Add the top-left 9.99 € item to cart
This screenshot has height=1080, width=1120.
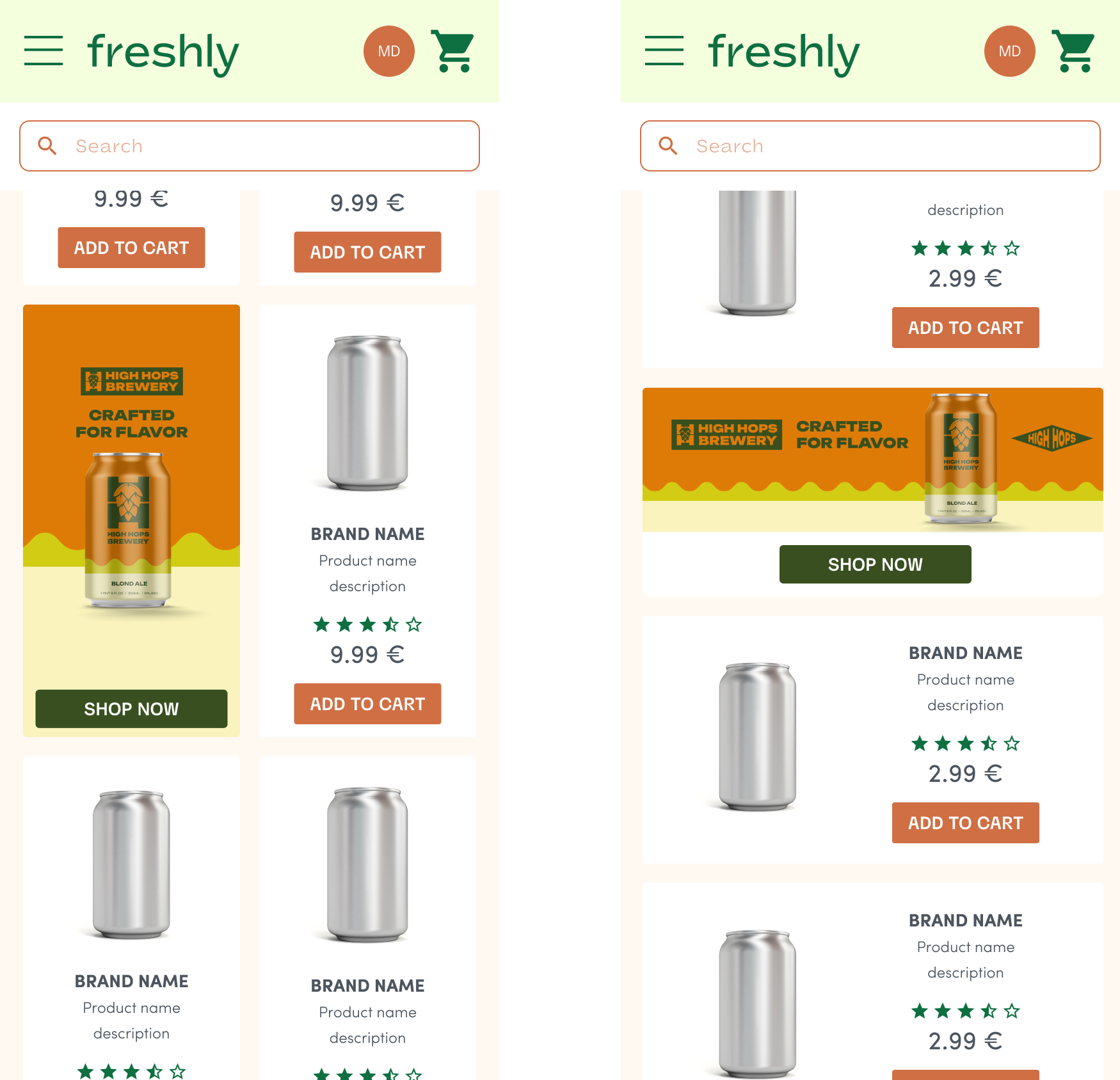point(131,248)
